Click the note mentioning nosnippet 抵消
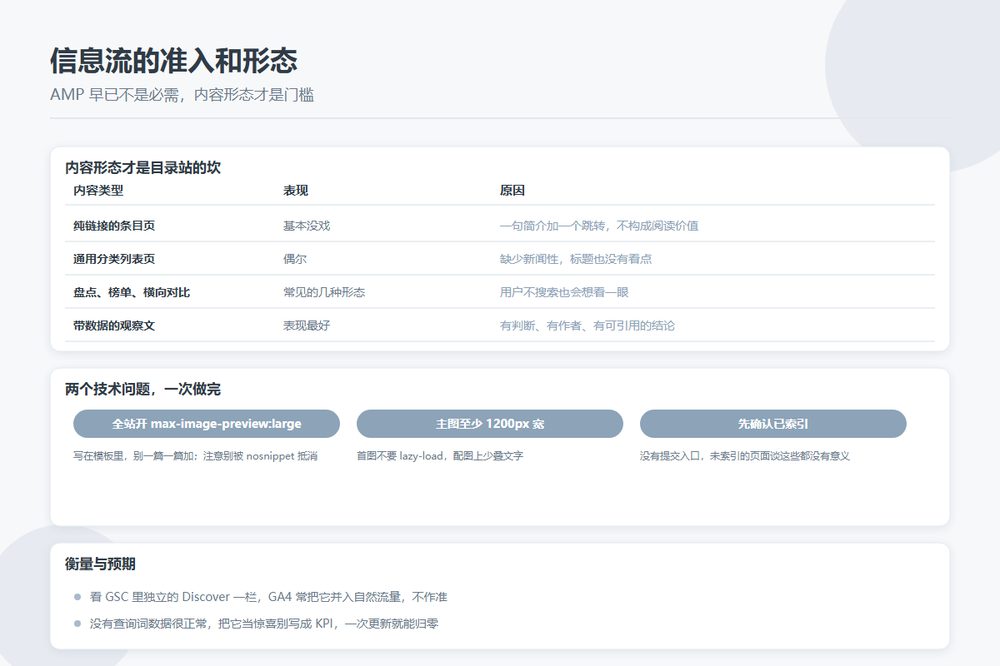 coord(195,456)
